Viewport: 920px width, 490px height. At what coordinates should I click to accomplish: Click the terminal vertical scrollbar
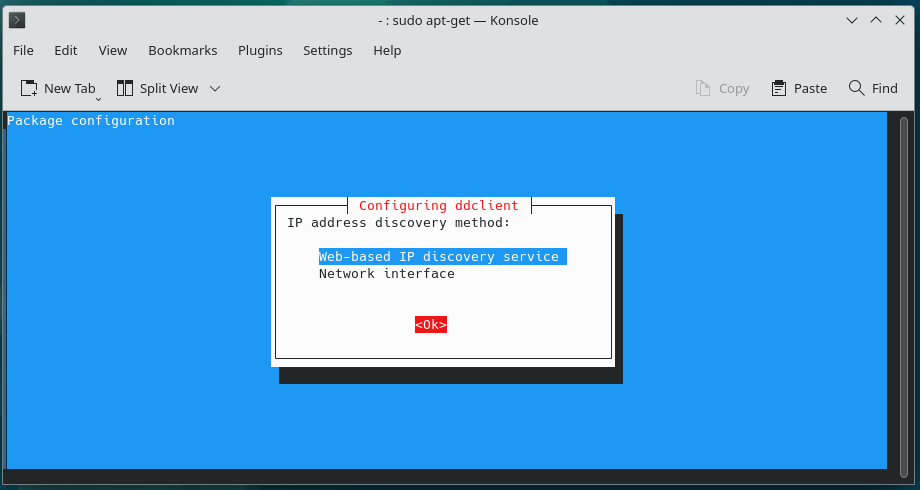point(904,296)
